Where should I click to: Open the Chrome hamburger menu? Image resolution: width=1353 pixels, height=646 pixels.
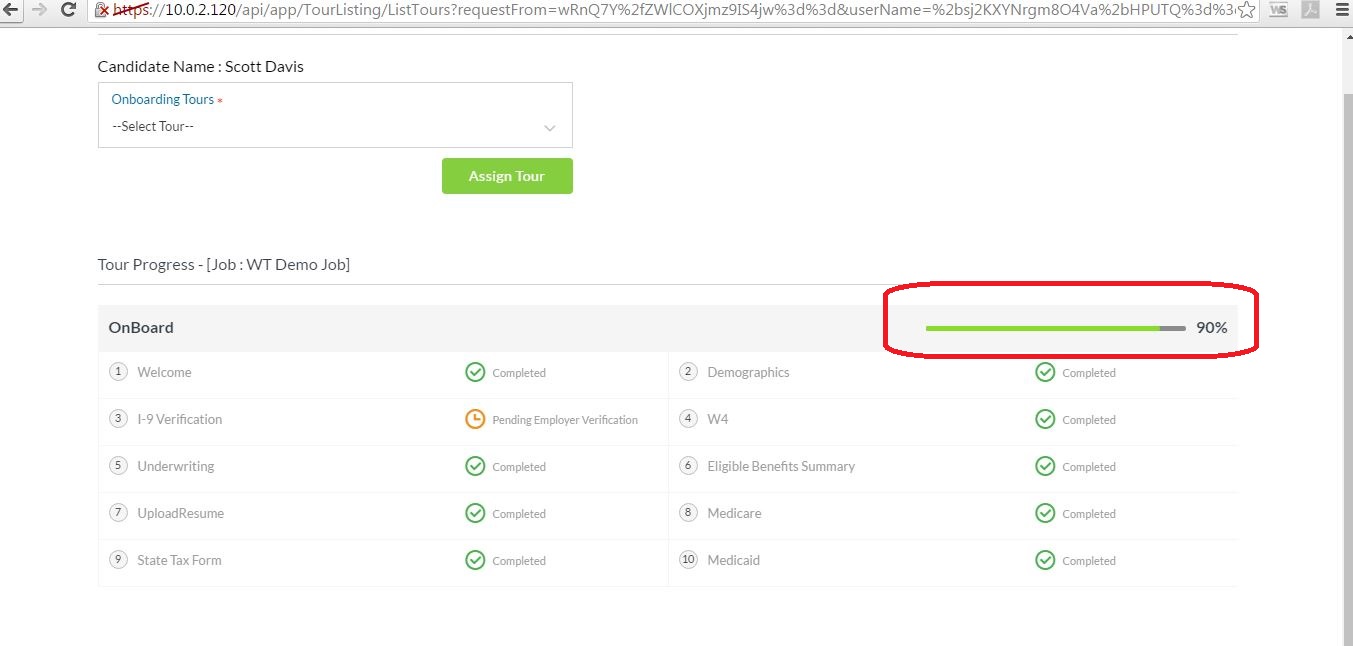pos(1342,10)
